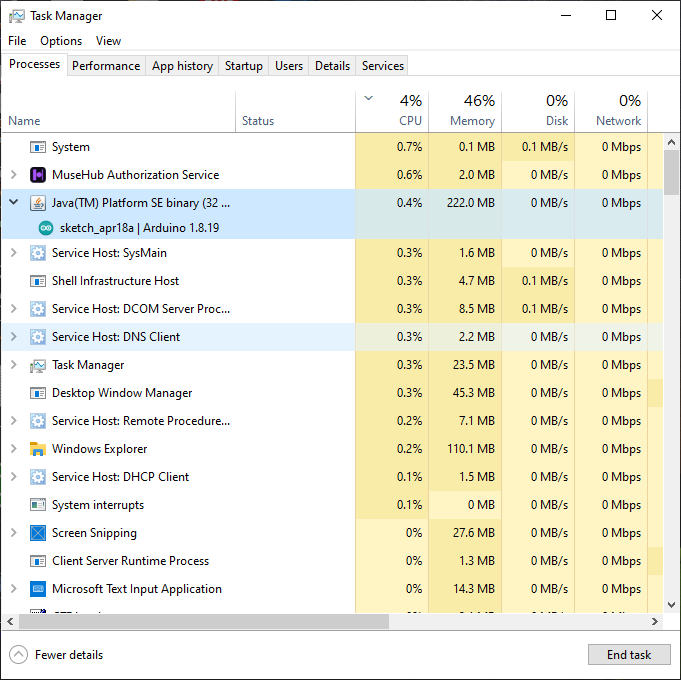681x680 pixels.
Task: Click the Windows Explorer folder icon
Action: [x=38, y=449]
